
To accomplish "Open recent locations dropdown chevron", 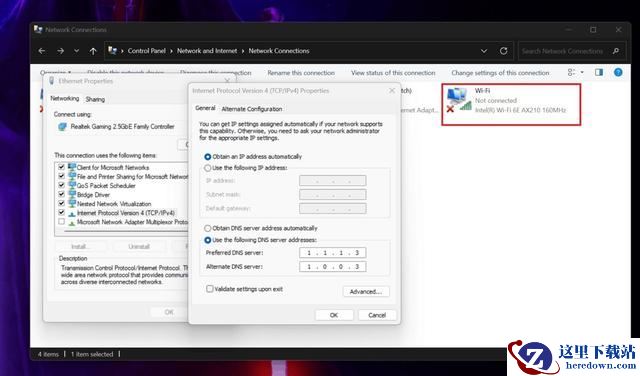I will pos(76,51).
